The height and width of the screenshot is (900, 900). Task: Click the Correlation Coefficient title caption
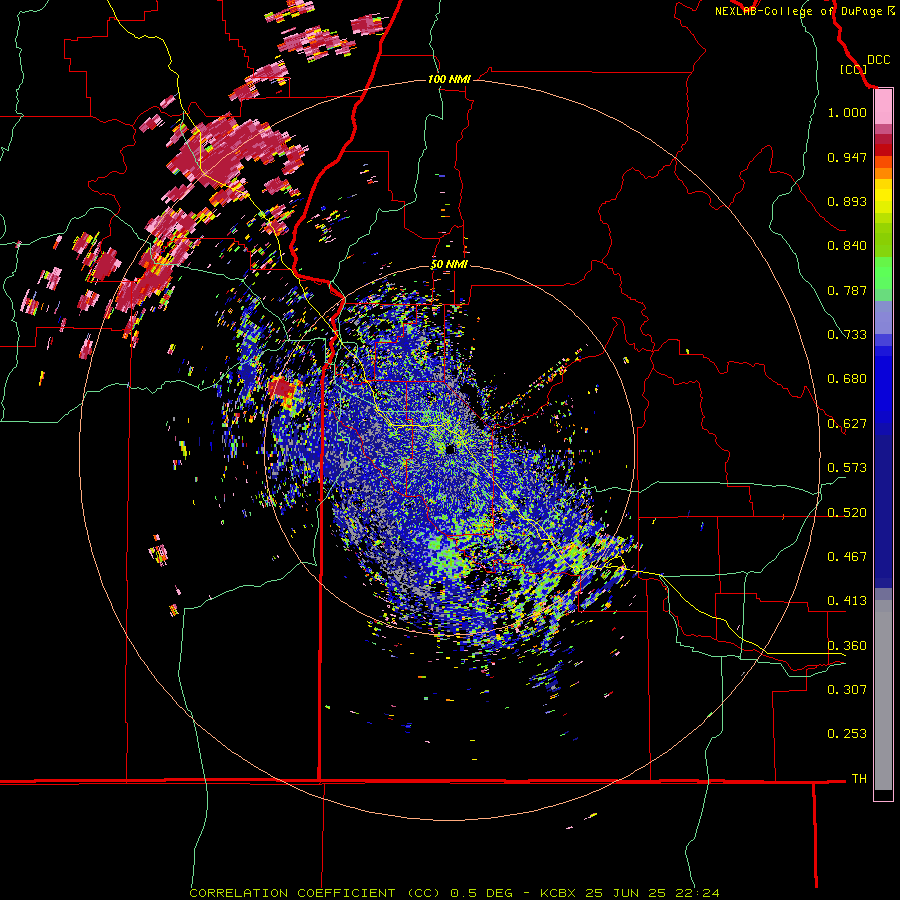click(454, 893)
